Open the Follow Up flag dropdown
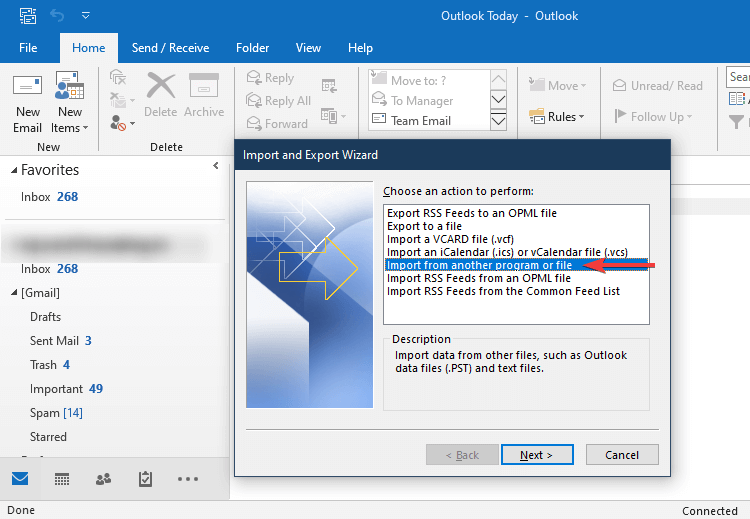The height and width of the screenshot is (519, 750). point(653,116)
